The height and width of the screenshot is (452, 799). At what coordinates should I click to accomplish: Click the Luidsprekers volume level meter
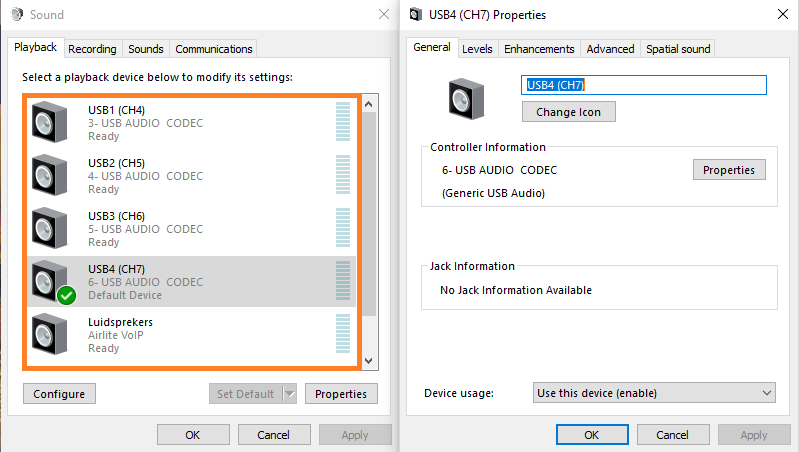click(343, 334)
